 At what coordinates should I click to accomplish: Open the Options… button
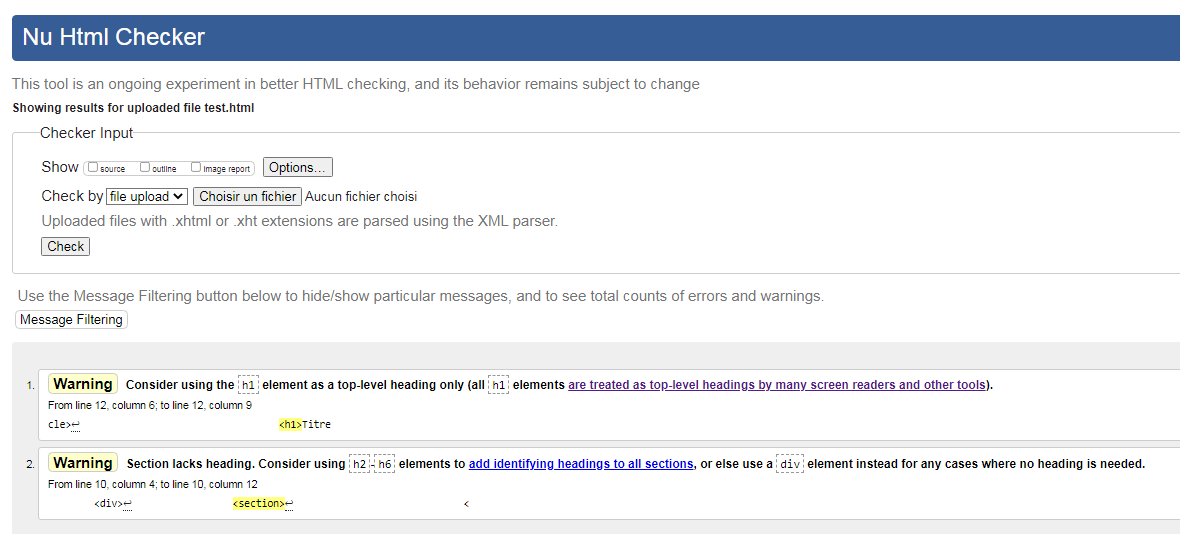point(297,167)
